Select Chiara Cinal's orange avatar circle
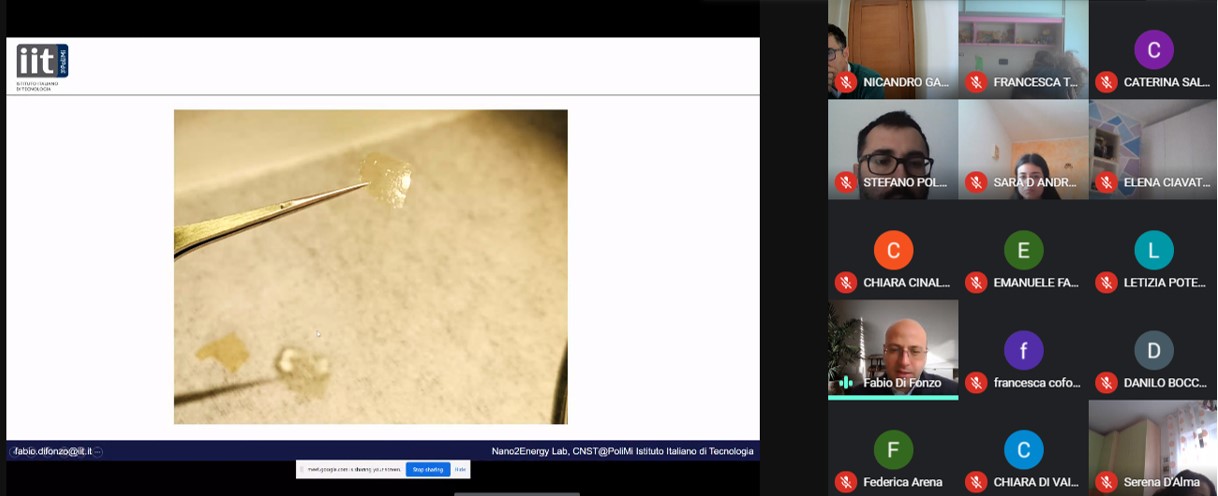This screenshot has height=496, width=1218. (893, 250)
